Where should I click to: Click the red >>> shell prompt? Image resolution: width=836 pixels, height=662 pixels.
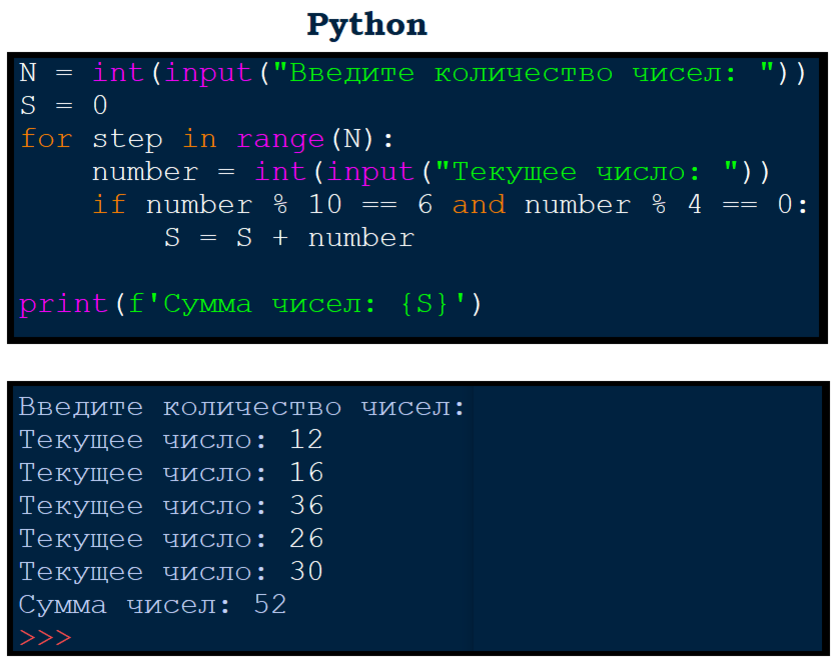click(45, 637)
